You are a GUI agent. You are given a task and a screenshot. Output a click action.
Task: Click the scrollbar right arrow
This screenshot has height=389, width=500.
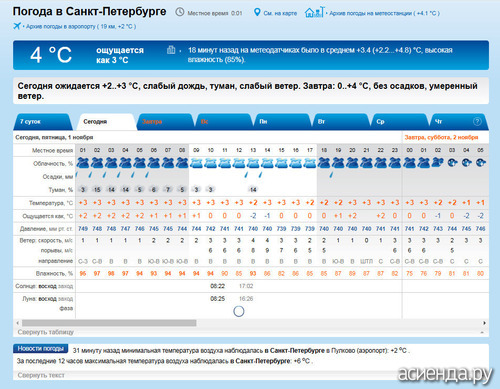[484, 323]
